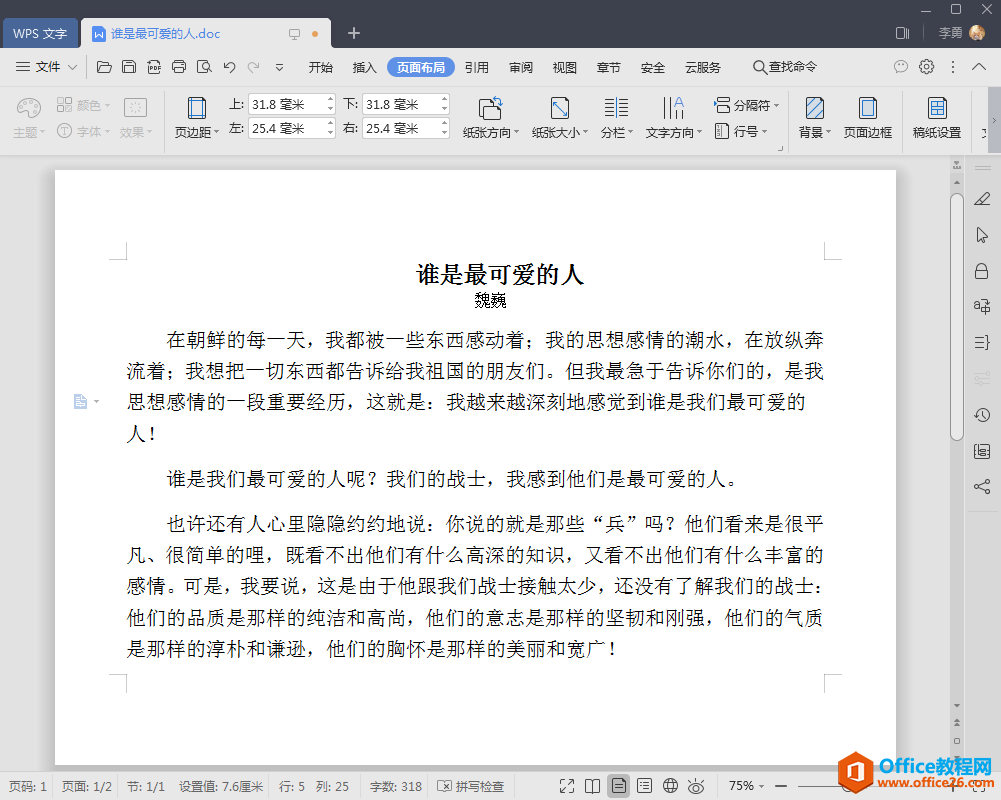The image size is (1001, 800).
Task: Toggle 拼写检查 spell check in status bar
Action: [x=470, y=786]
